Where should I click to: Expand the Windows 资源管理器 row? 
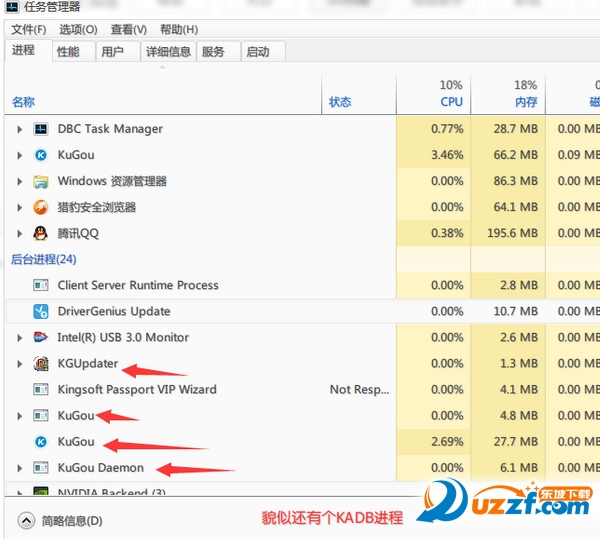tap(20, 181)
